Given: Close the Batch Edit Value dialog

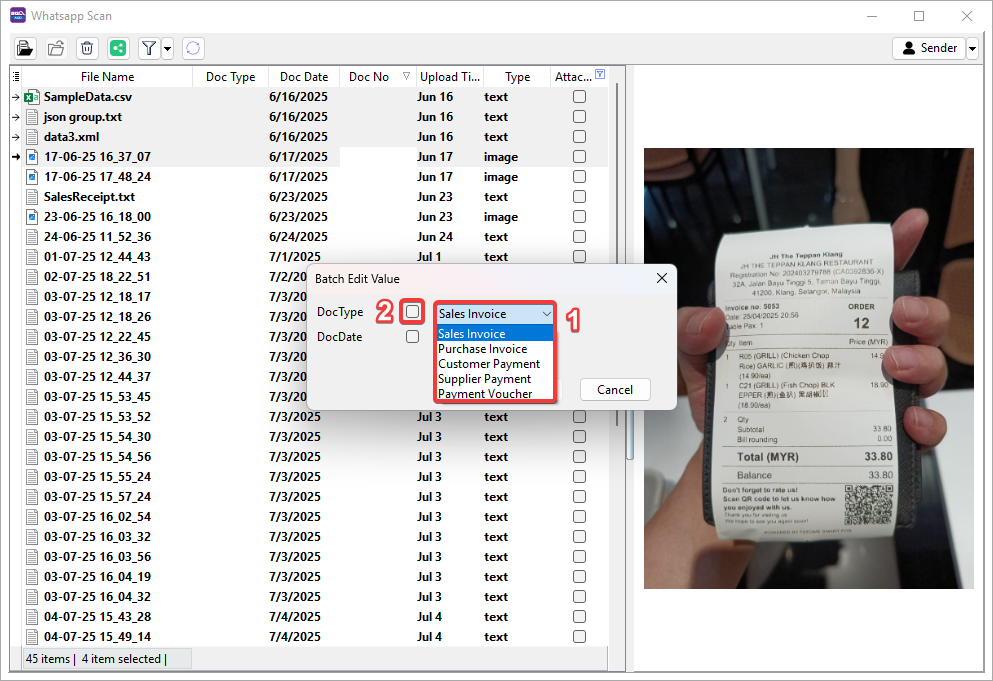Looking at the screenshot, I should [660, 278].
